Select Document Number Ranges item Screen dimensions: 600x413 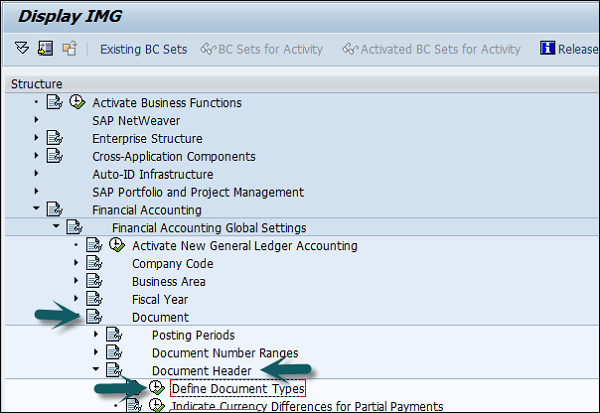tap(224, 353)
